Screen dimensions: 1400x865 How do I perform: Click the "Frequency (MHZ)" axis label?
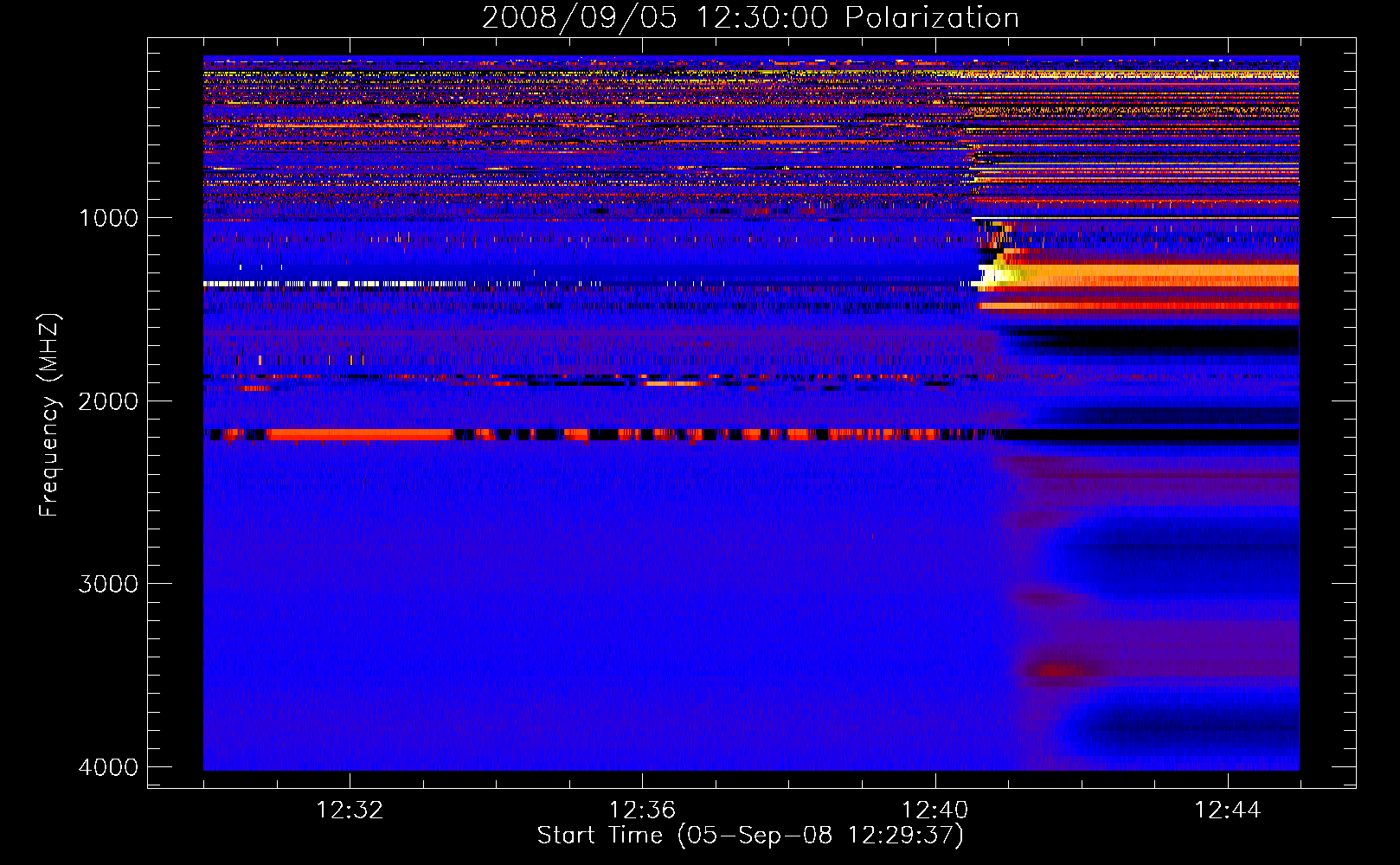coord(50,415)
